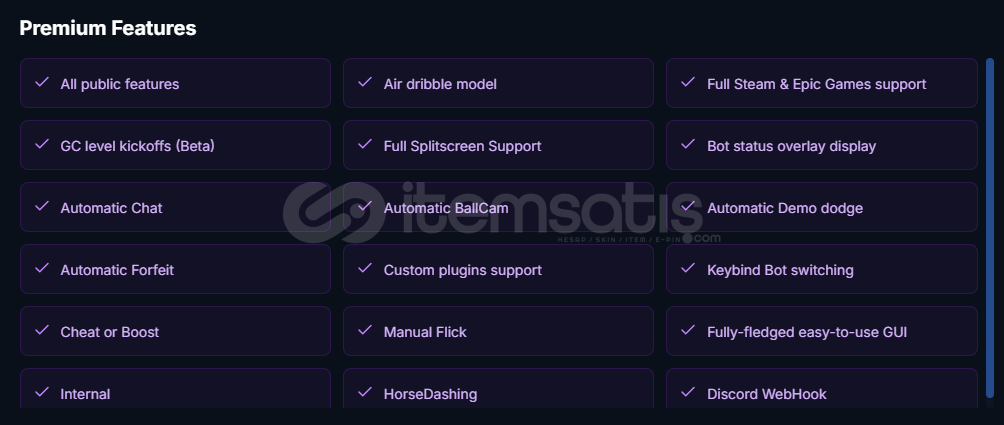Select the Full Steam & Epic Games support card
The height and width of the screenshot is (425, 1004).
tap(822, 83)
